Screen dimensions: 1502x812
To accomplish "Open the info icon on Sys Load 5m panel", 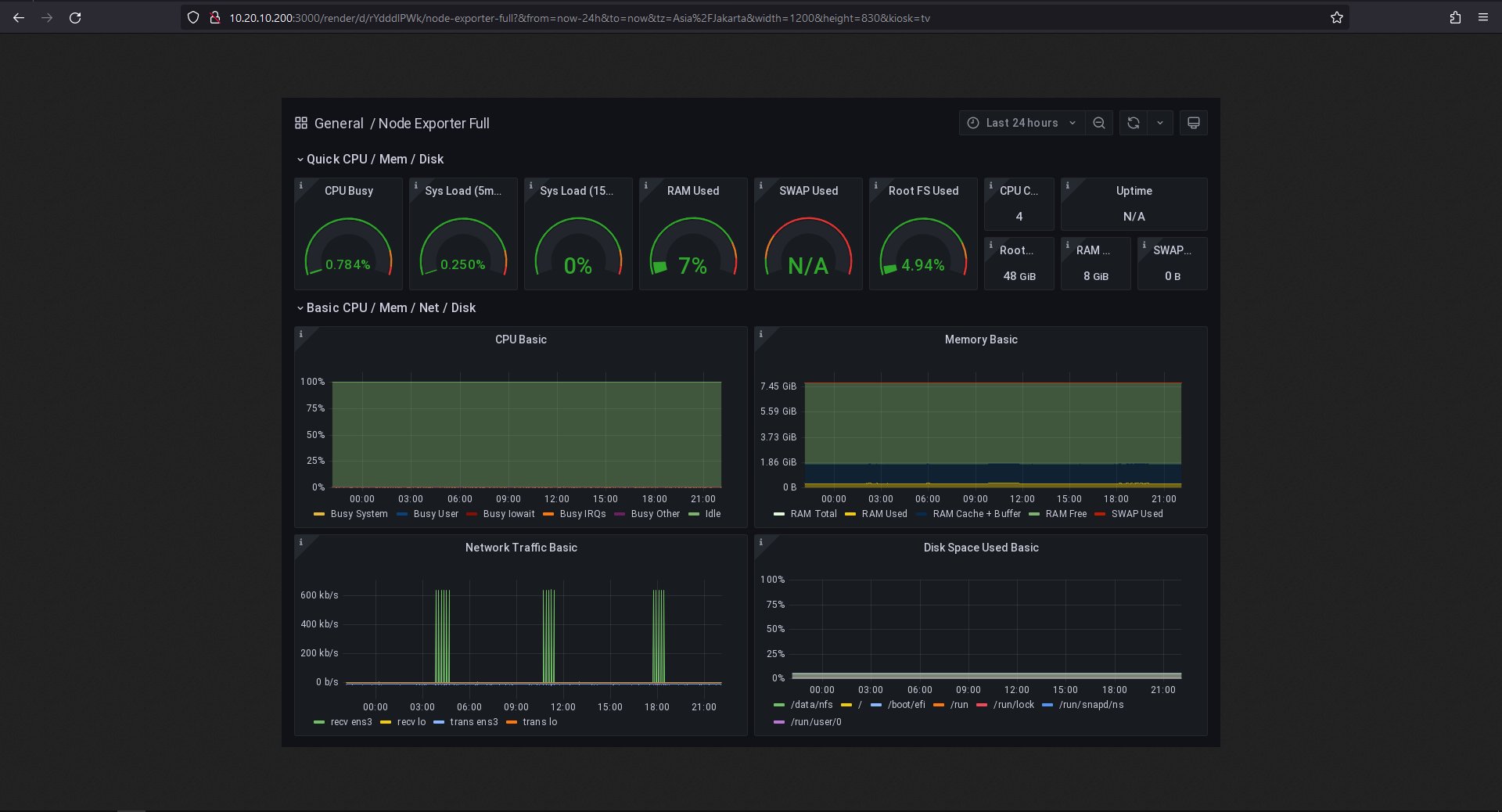I will [416, 185].
